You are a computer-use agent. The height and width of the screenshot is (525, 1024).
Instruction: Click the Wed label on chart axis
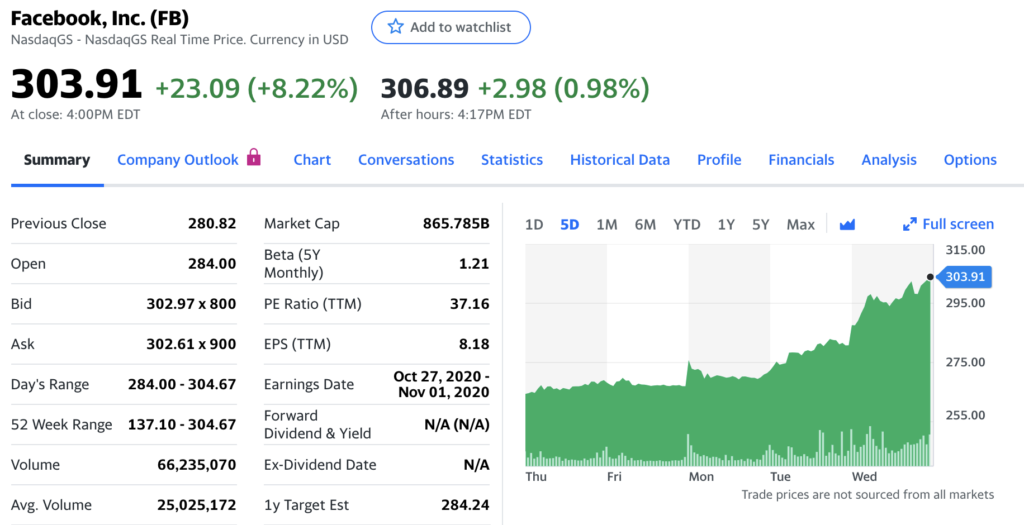click(x=864, y=477)
